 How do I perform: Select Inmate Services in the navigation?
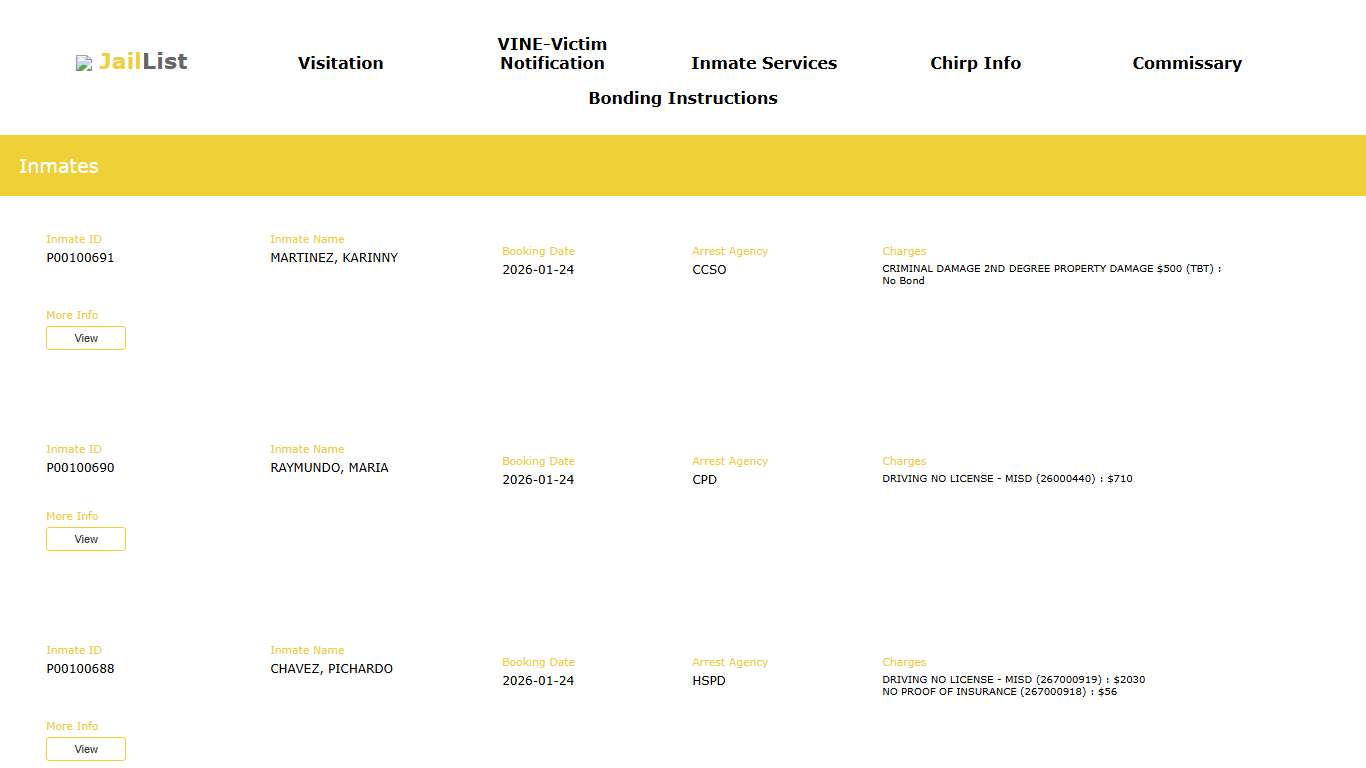point(763,63)
